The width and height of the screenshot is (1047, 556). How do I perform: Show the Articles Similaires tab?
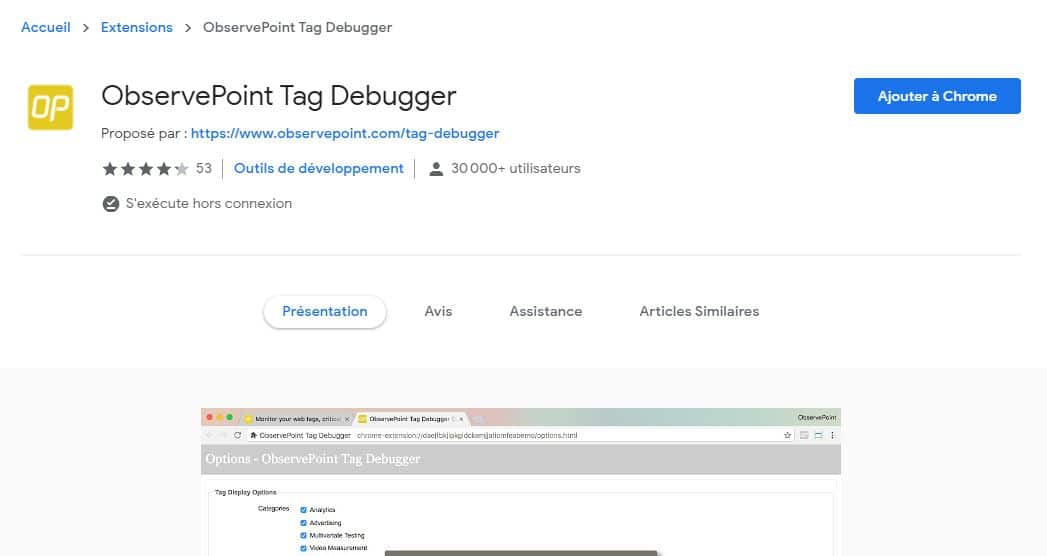(699, 311)
